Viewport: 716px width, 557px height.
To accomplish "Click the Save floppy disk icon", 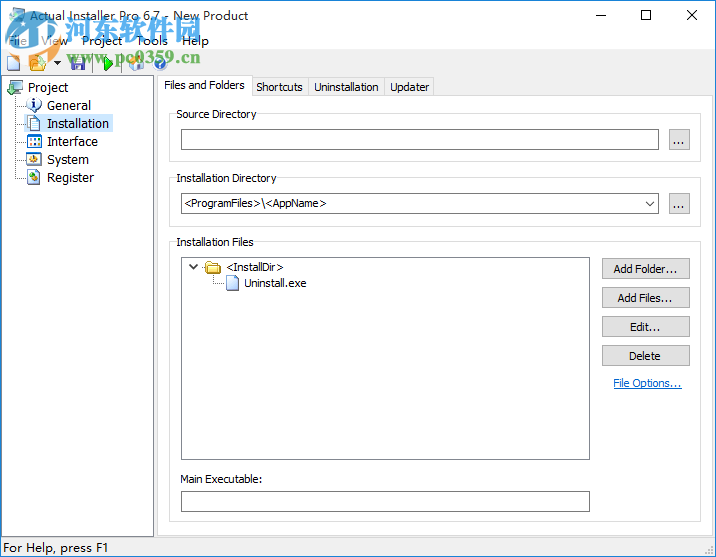I will pyautogui.click(x=78, y=63).
